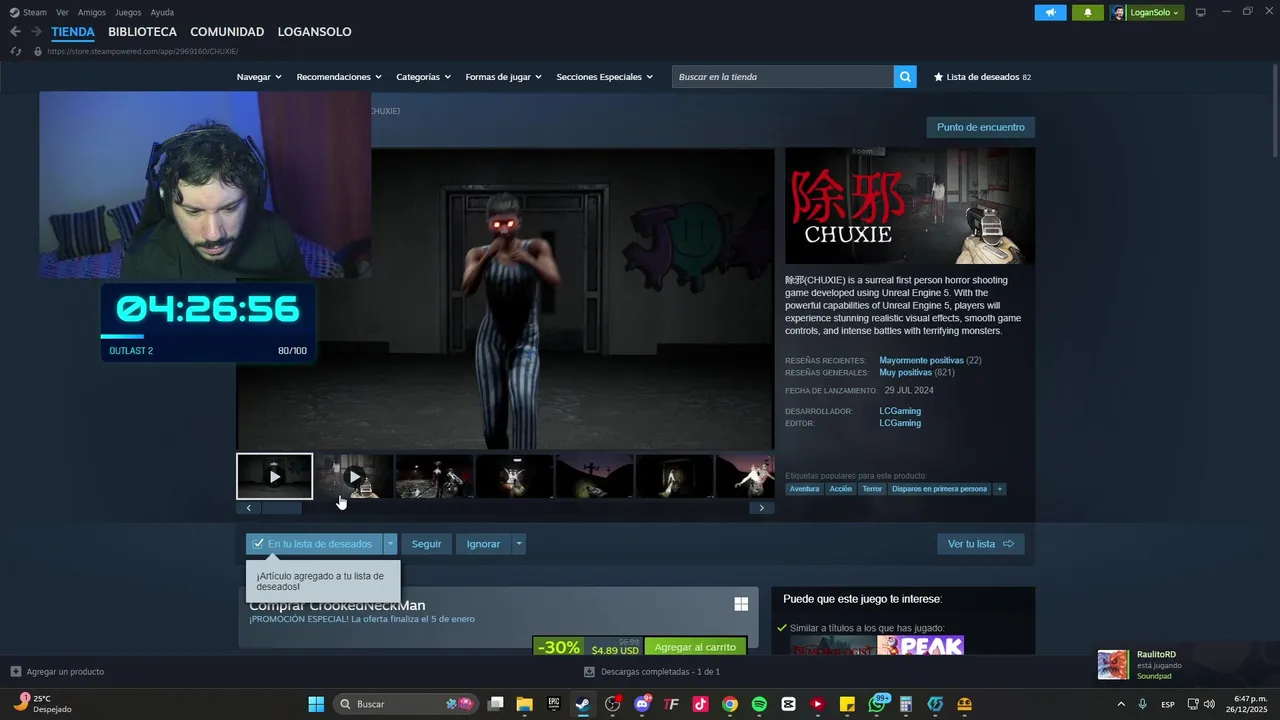The image size is (1280, 720).
Task: Show hidden system tray icons
Action: tap(1120, 704)
